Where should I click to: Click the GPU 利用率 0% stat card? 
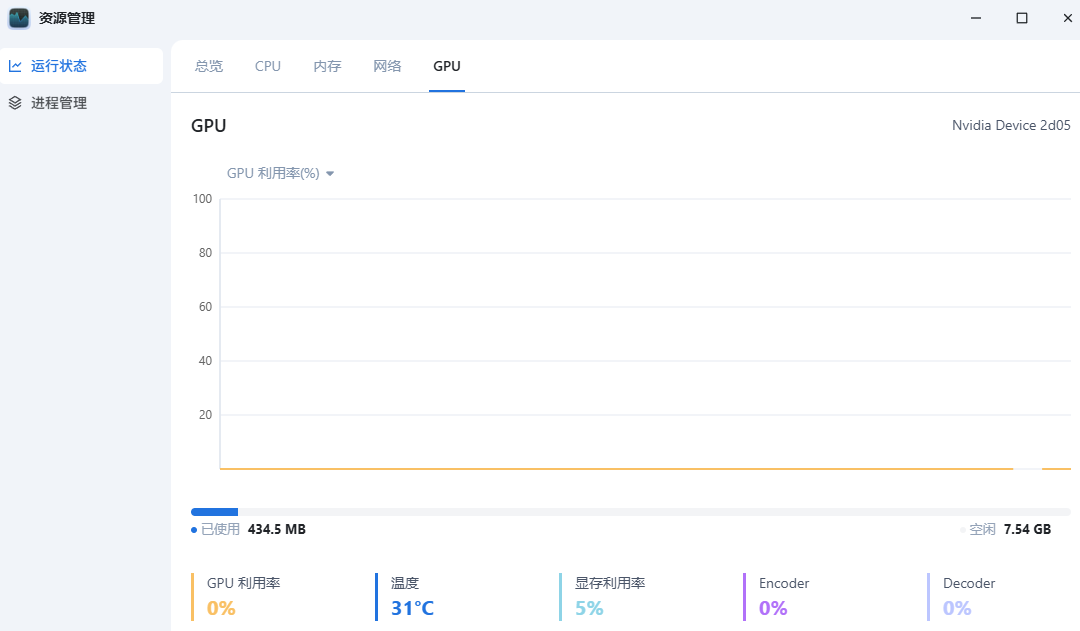click(x=236, y=597)
